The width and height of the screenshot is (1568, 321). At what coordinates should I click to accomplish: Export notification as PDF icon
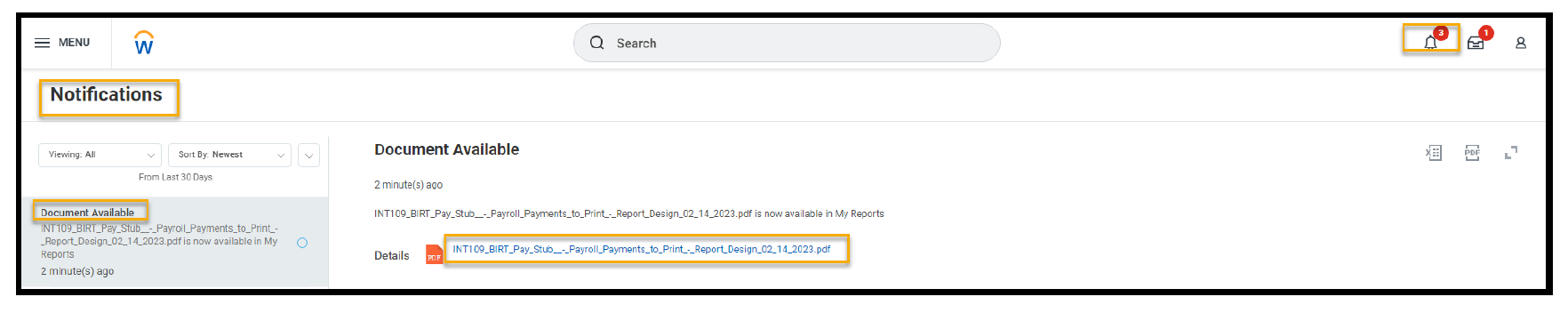(1473, 153)
